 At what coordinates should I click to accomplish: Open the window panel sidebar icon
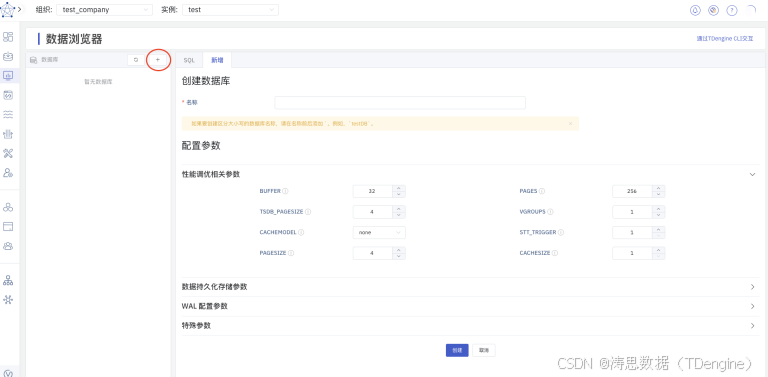[x=8, y=226]
